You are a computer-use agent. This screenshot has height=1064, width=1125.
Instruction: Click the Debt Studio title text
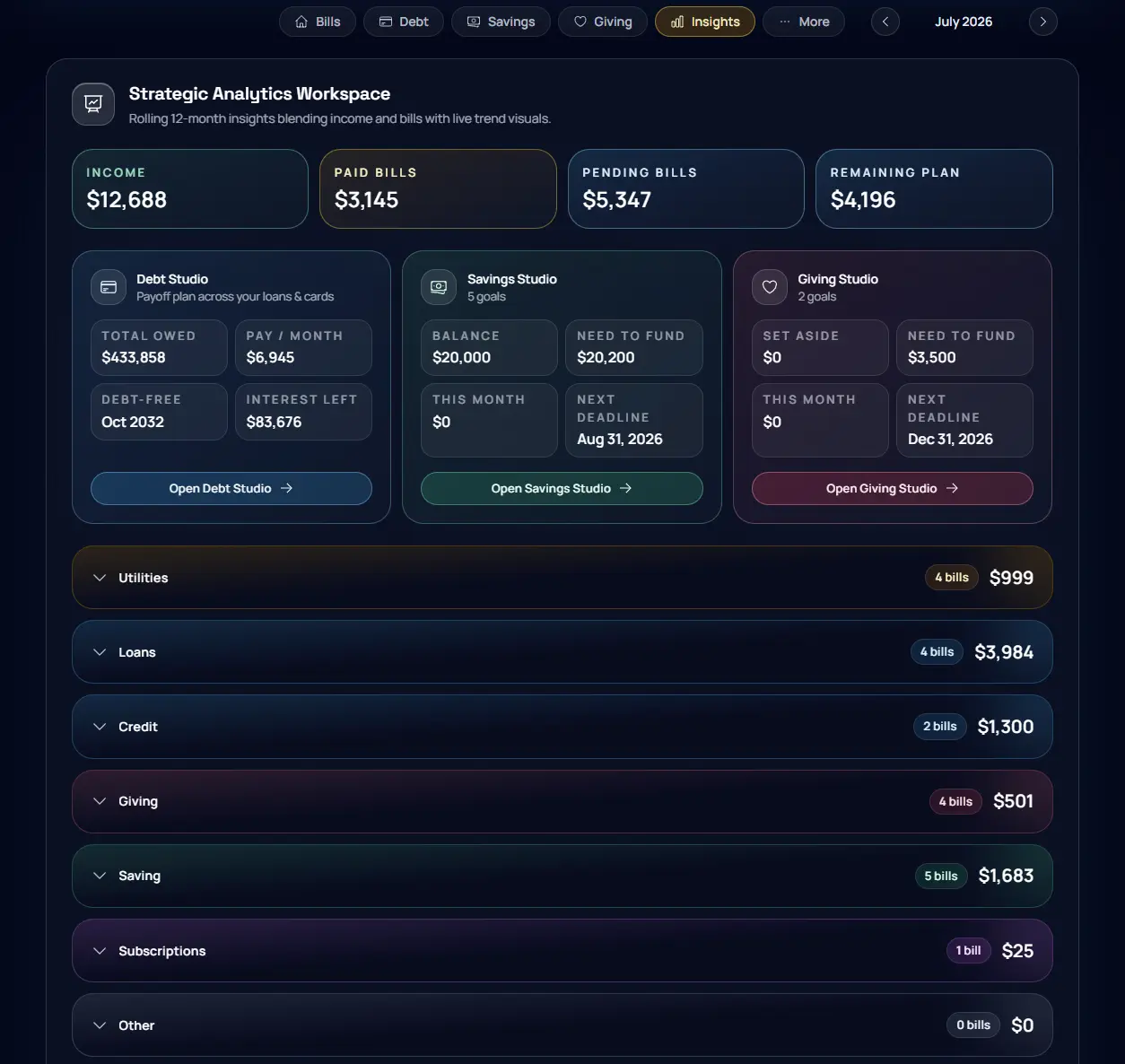[172, 279]
